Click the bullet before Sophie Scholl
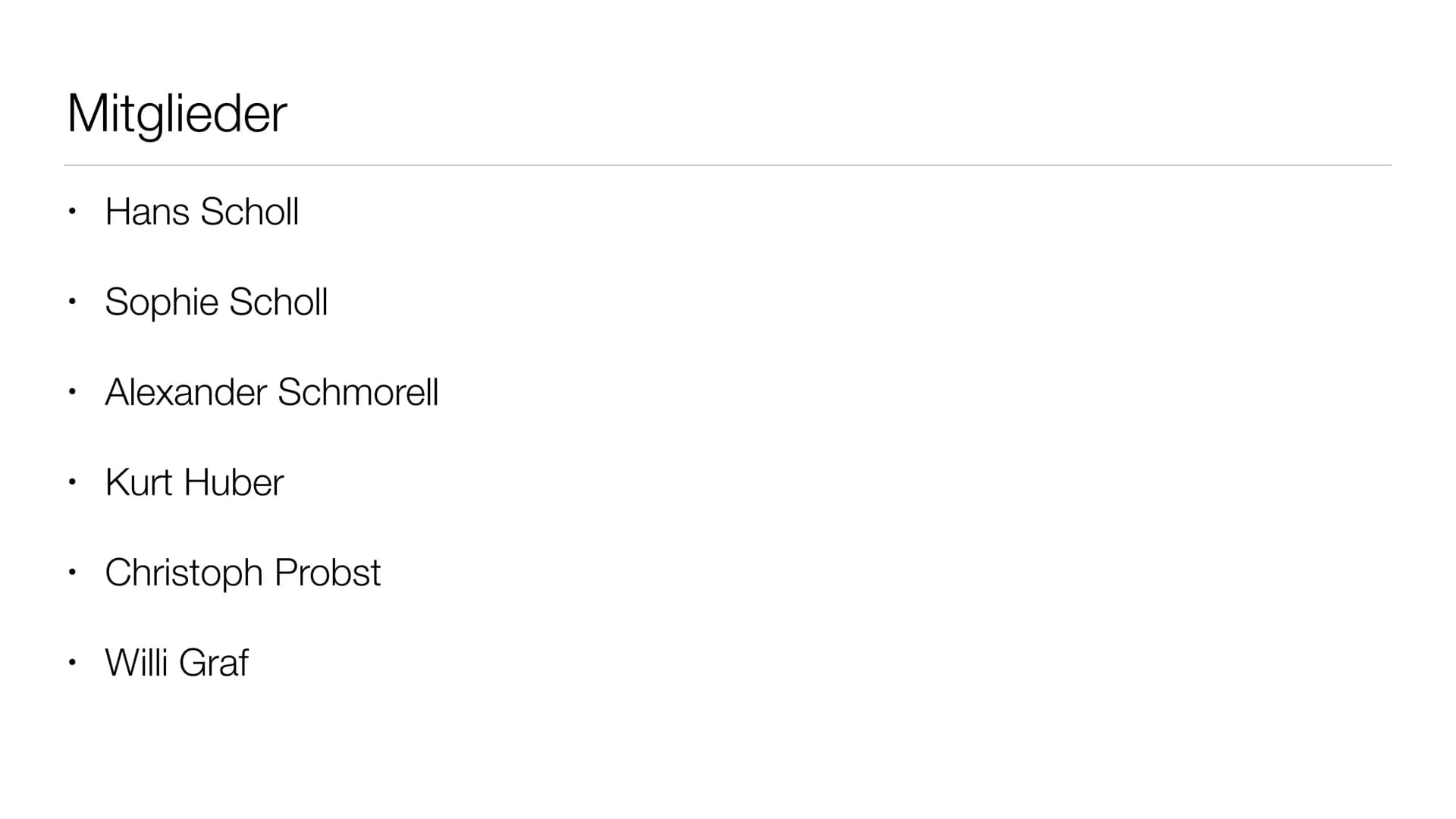 [72, 302]
